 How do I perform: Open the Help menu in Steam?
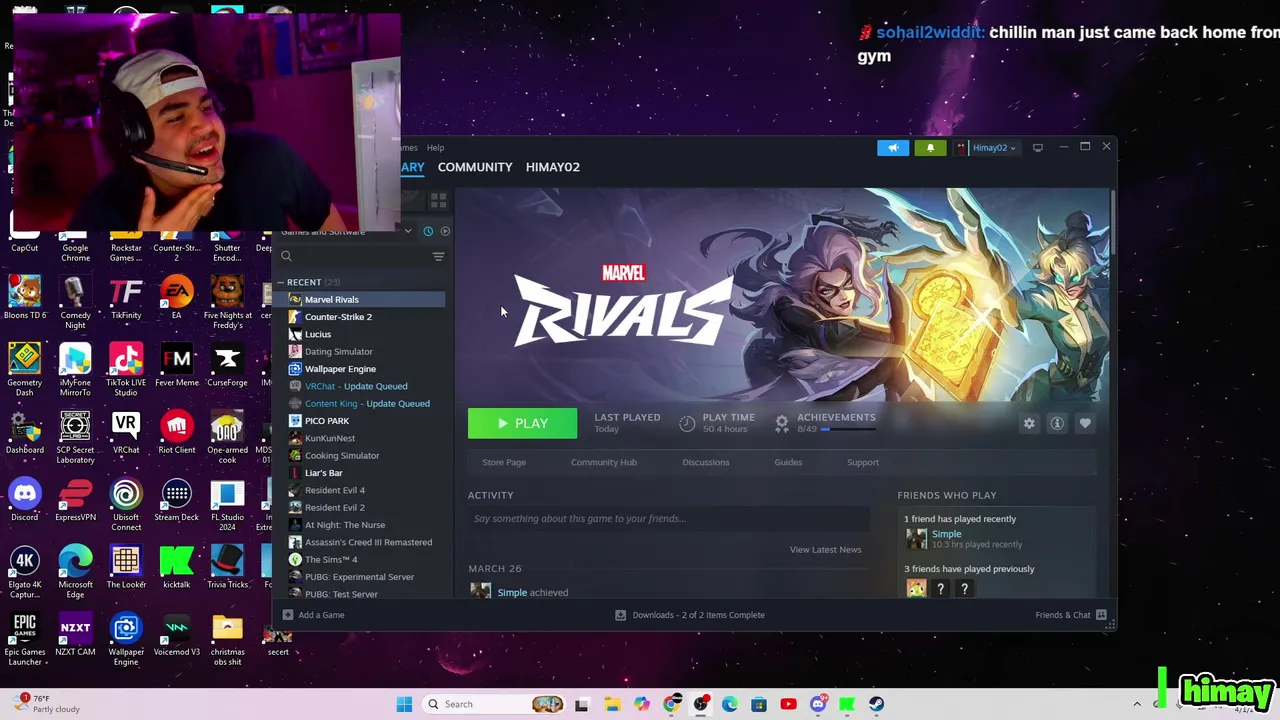[x=435, y=148]
